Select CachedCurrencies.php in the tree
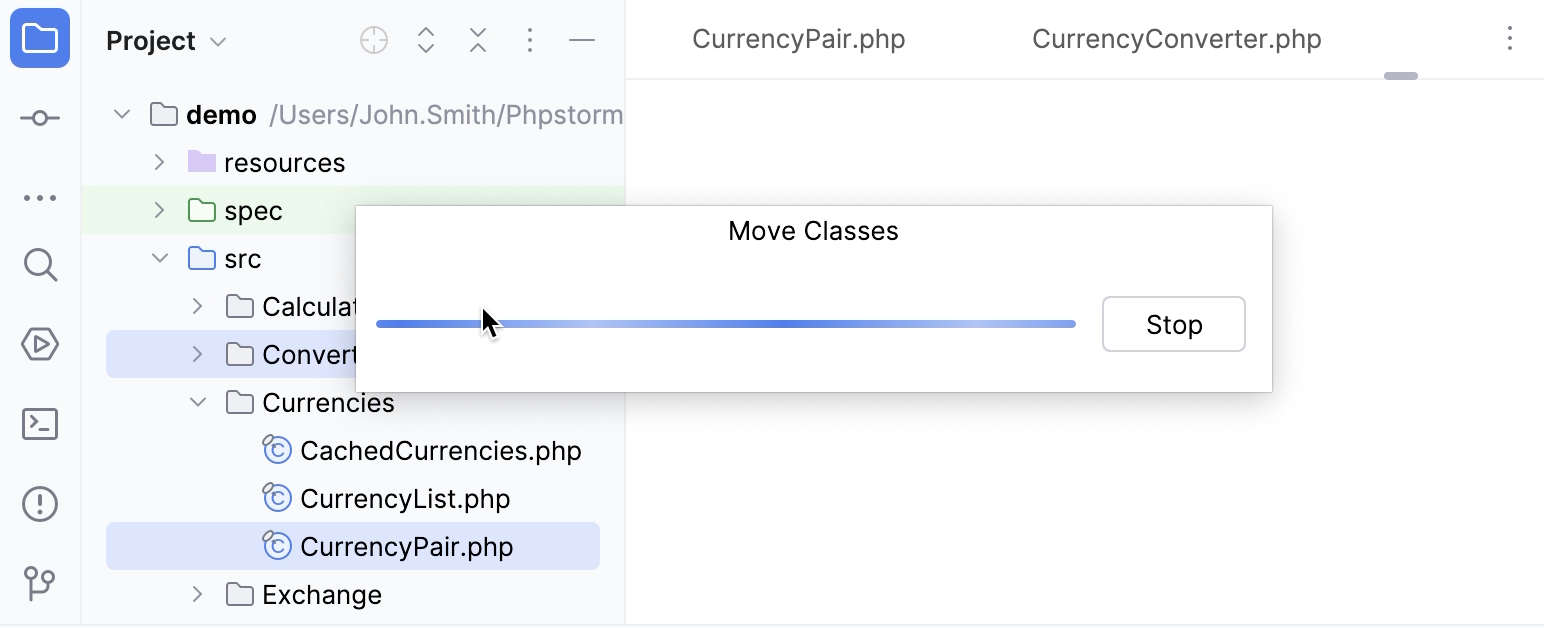Screen dimensions: 1544x628 [440, 451]
